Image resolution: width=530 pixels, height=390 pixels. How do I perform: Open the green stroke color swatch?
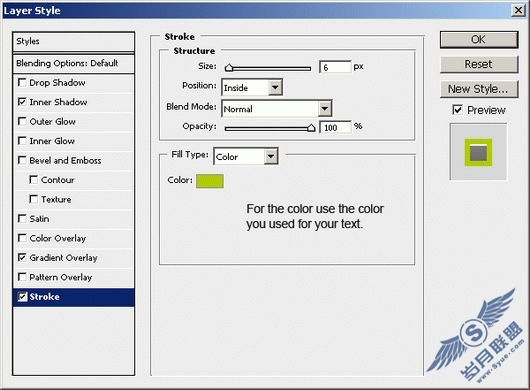[210, 181]
